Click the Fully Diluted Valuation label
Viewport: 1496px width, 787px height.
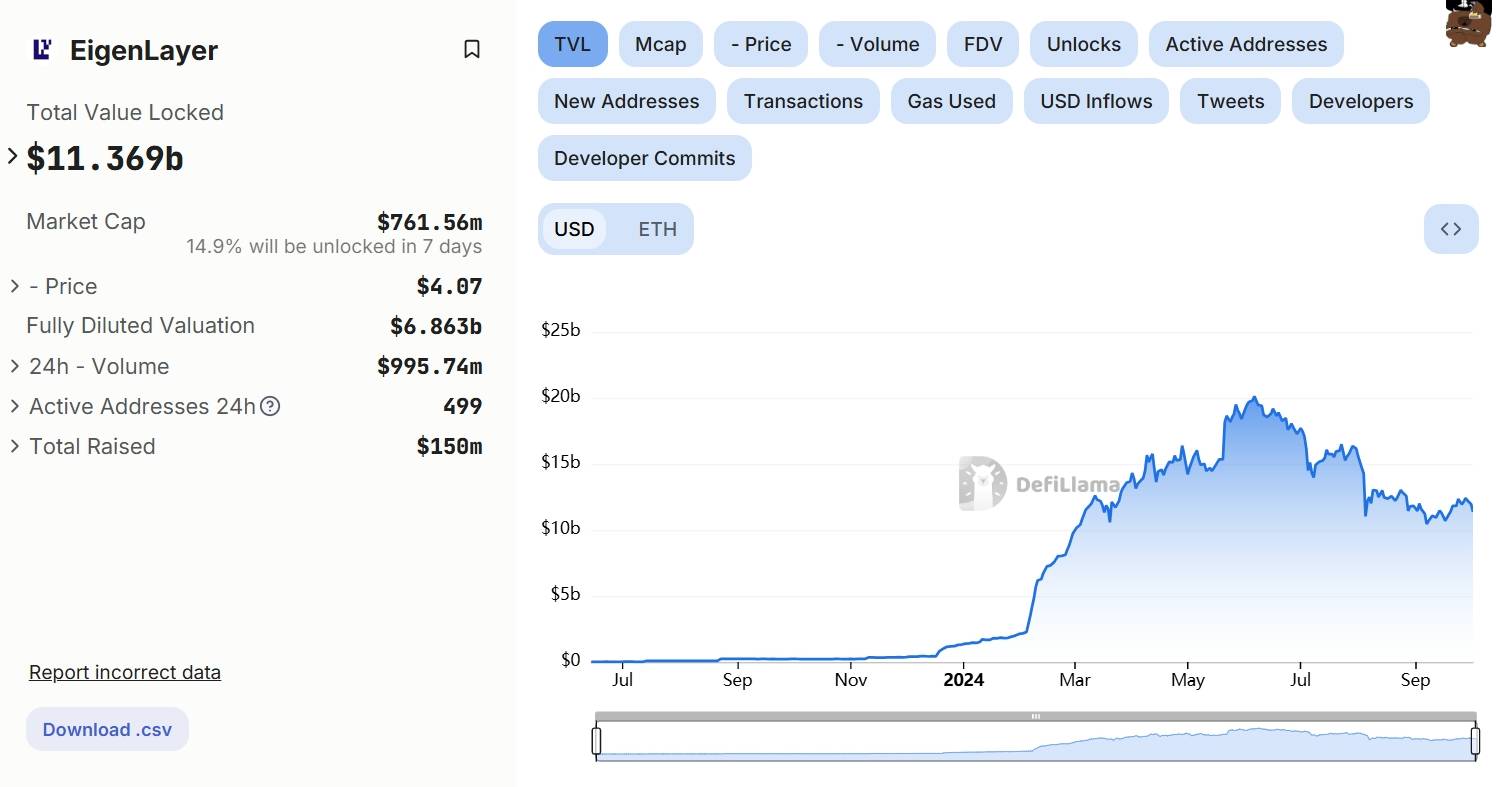(x=140, y=325)
